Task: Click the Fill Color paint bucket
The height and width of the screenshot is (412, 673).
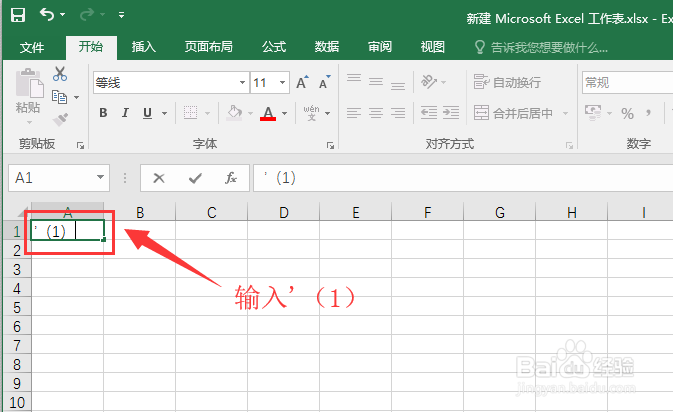Action: pyautogui.click(x=234, y=113)
